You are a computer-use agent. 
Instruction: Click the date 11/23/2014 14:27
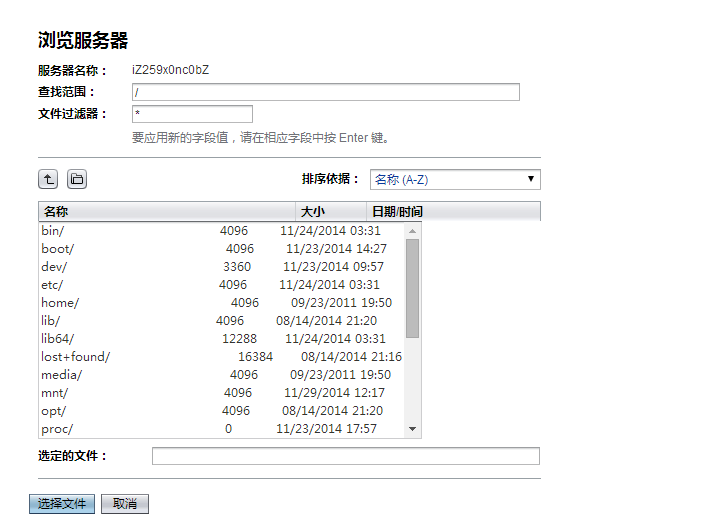pyautogui.click(x=336, y=249)
